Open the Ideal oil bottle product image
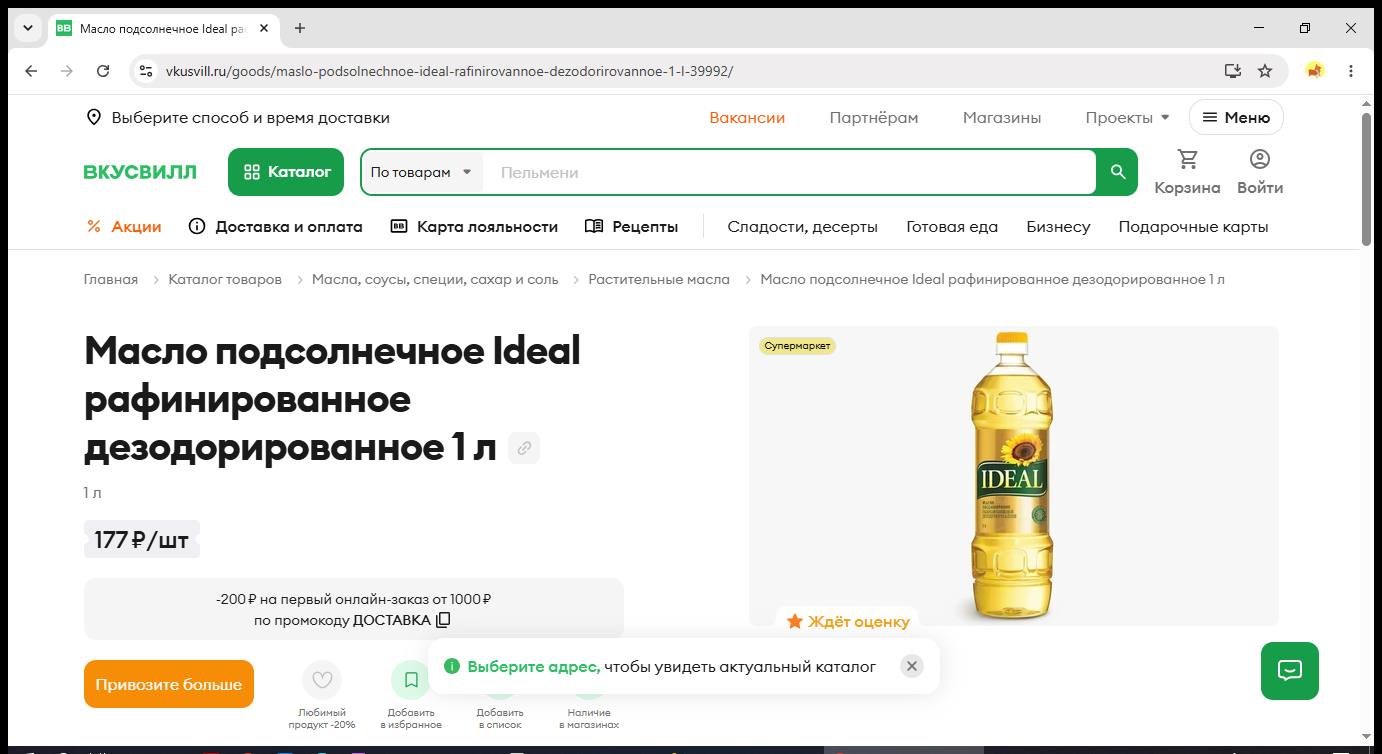The image size is (1382, 754). (1012, 476)
